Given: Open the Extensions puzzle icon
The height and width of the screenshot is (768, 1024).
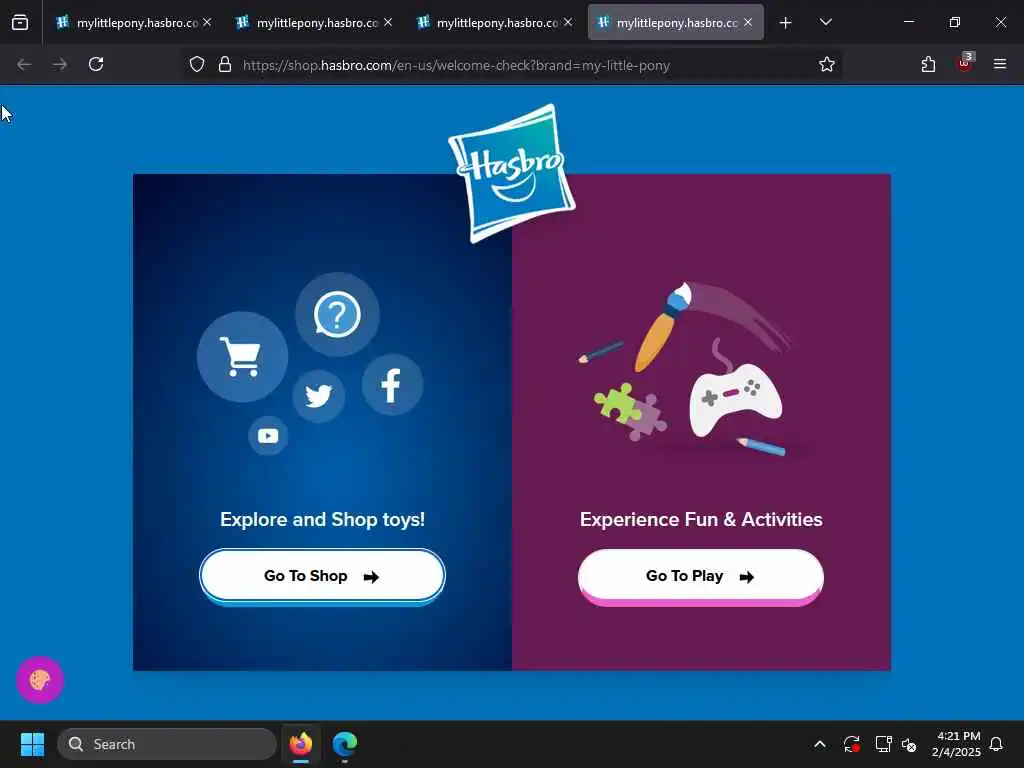Looking at the screenshot, I should [x=928, y=64].
